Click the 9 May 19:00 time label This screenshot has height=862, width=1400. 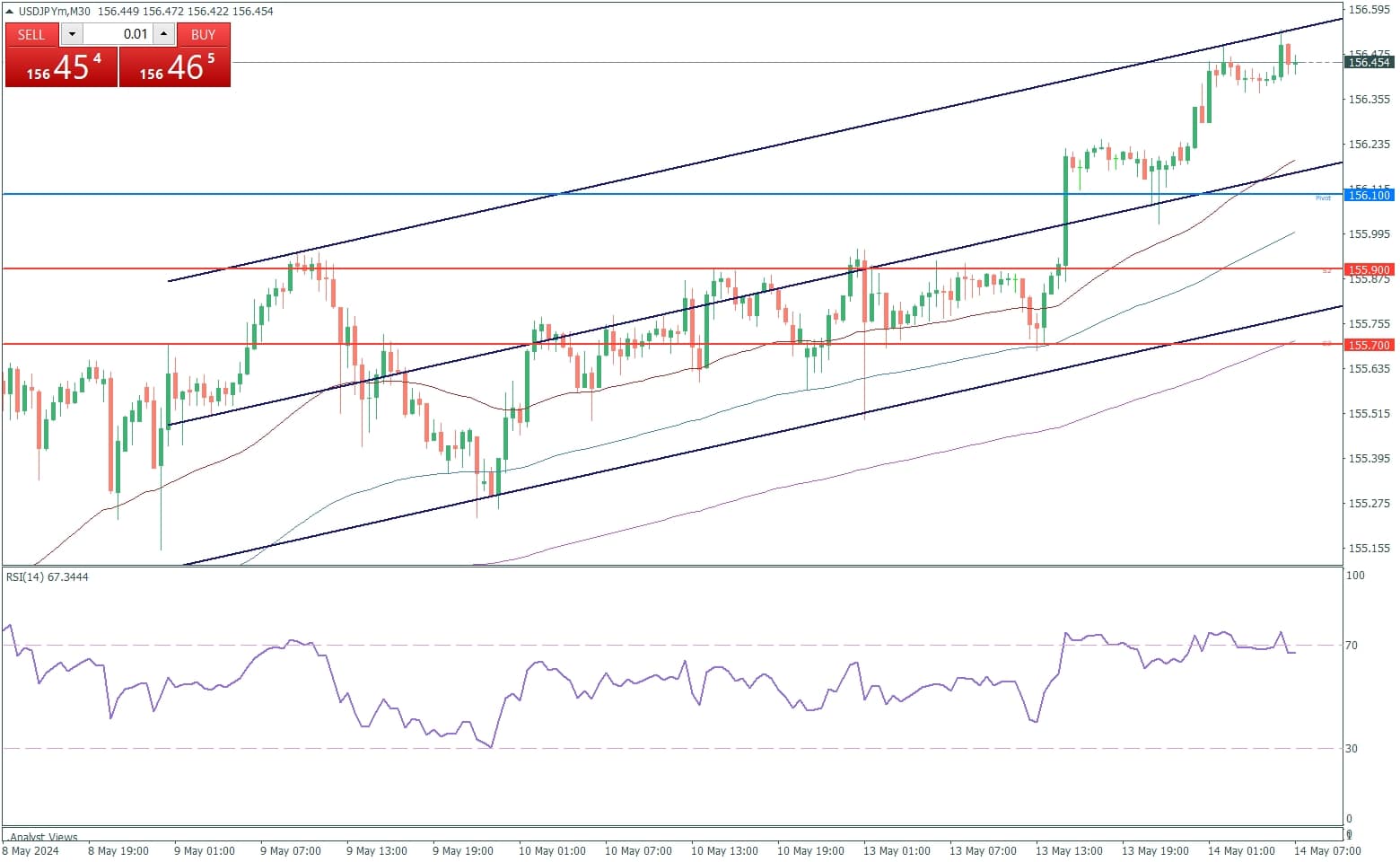(463, 851)
